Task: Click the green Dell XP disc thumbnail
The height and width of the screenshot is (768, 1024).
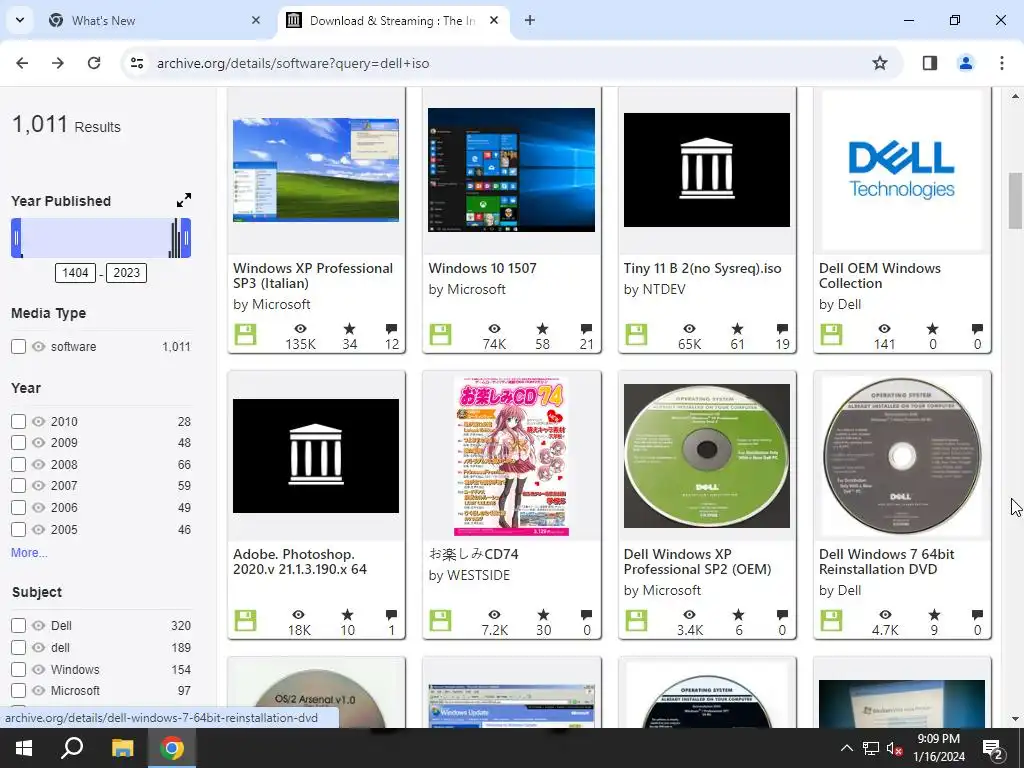Action: tap(707, 456)
